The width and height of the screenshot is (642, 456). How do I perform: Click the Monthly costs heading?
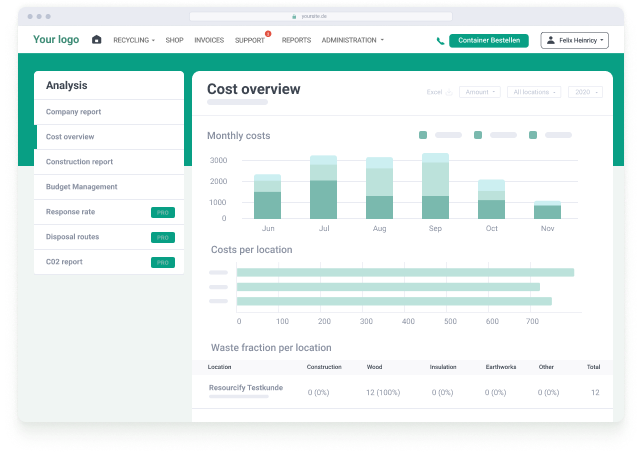coord(239,135)
